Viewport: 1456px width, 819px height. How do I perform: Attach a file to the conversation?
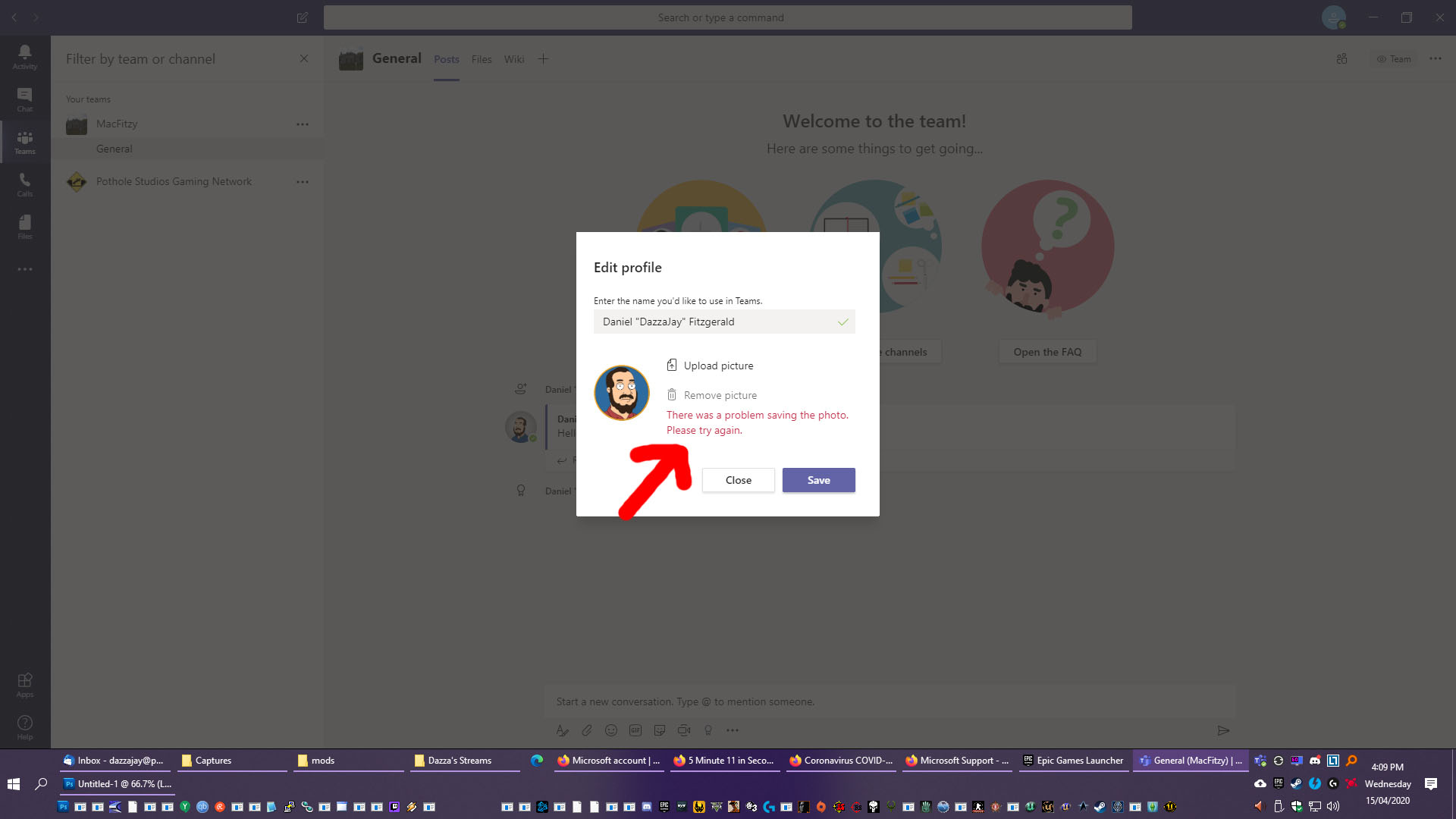[586, 730]
